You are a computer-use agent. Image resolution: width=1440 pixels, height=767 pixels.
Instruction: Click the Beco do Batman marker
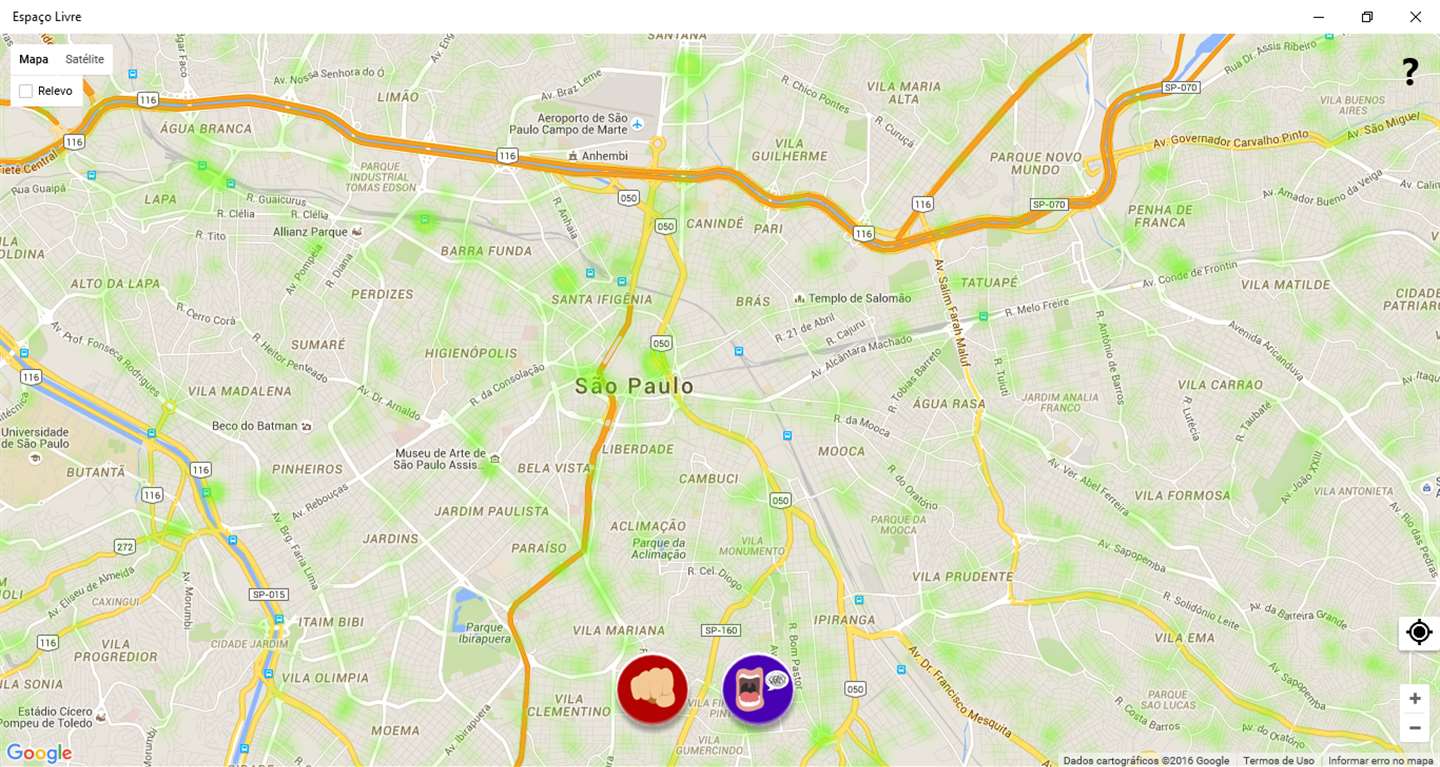(307, 426)
